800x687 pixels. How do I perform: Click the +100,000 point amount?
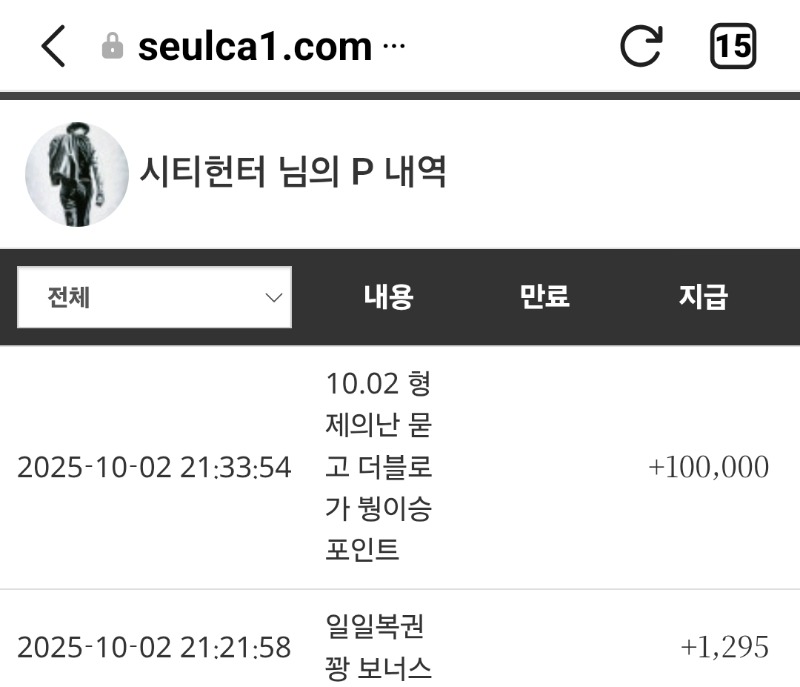[x=708, y=467]
